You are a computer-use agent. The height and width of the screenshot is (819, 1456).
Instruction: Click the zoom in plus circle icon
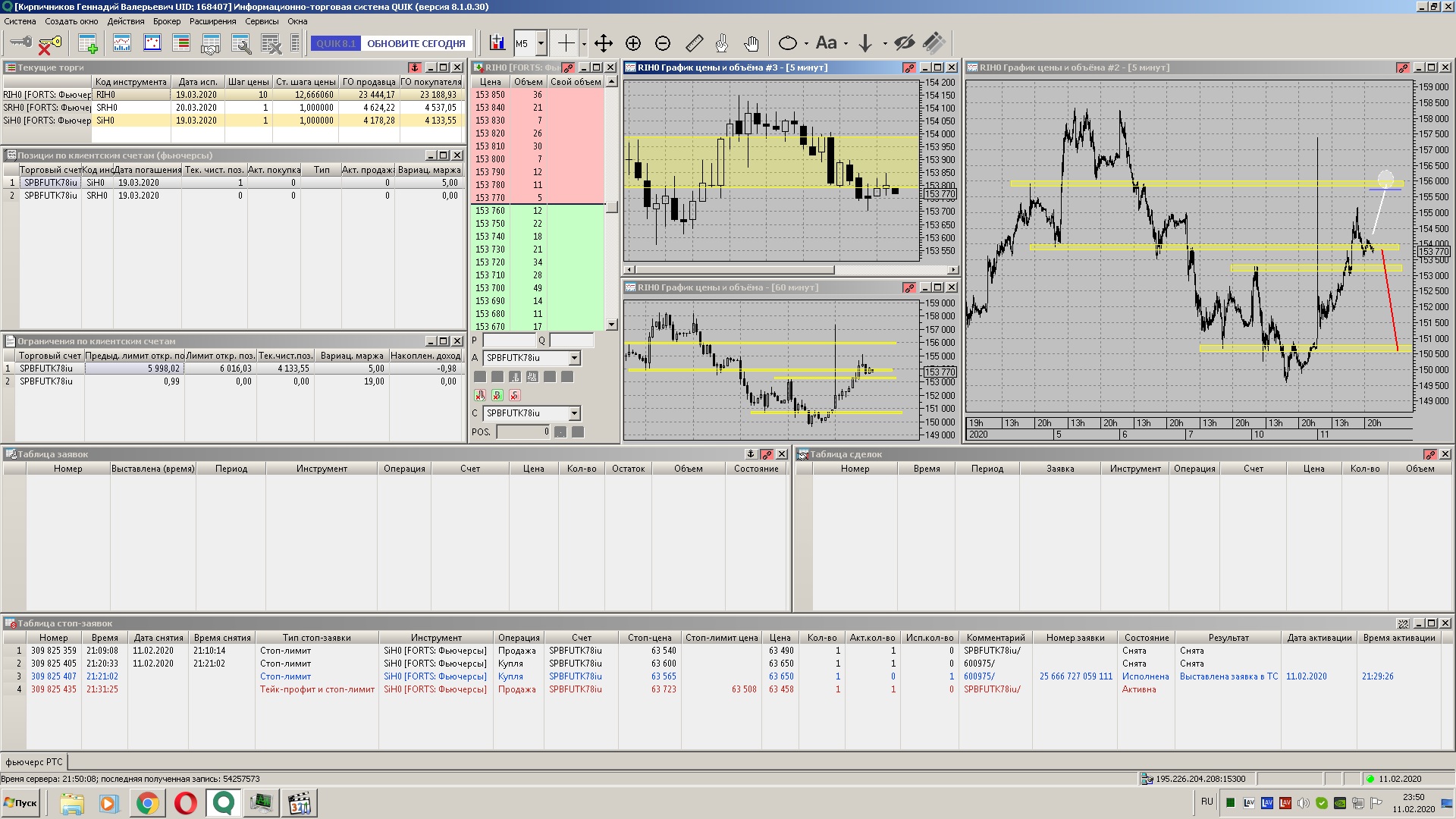tap(633, 43)
